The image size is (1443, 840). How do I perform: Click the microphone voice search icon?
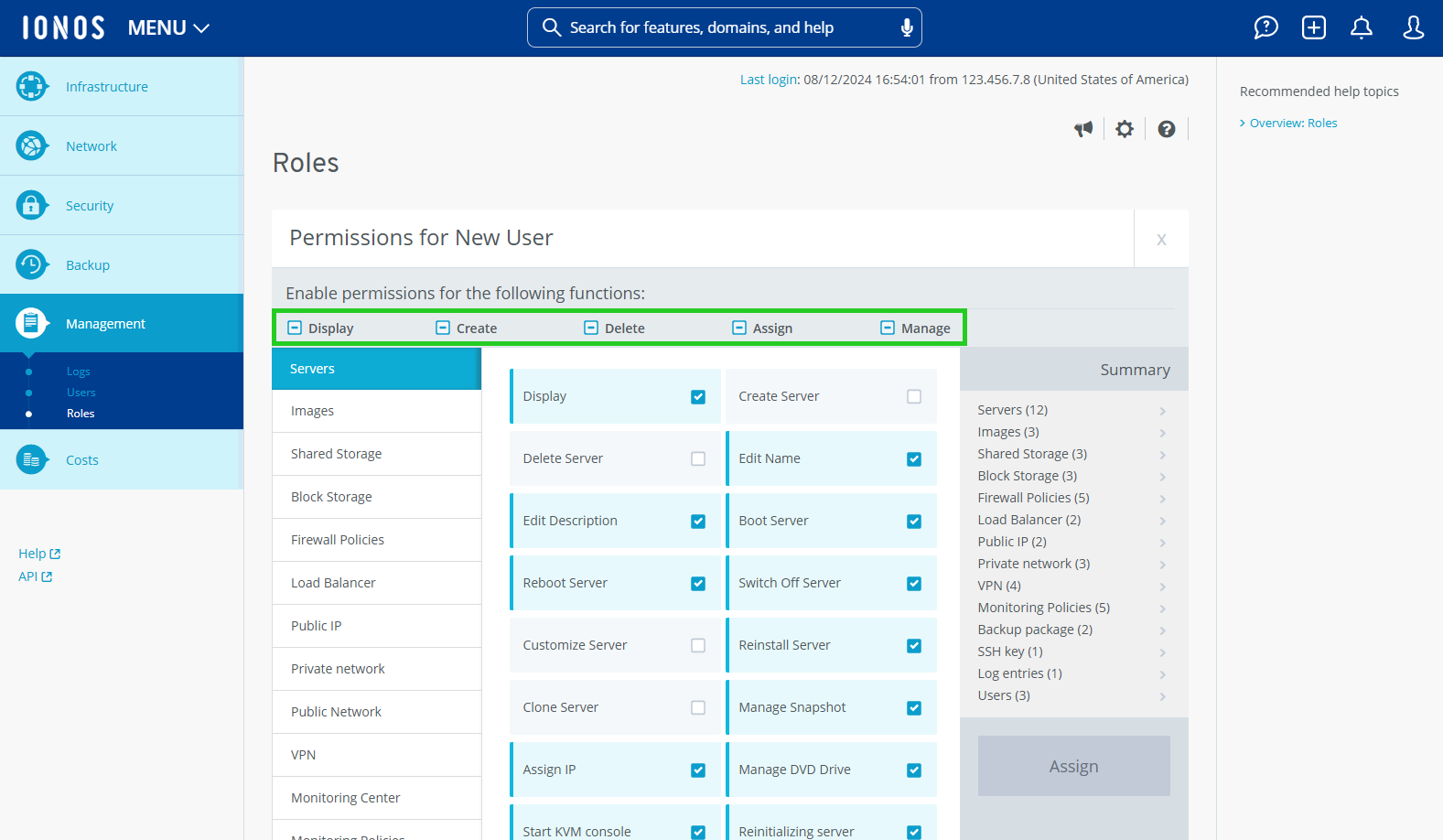click(x=906, y=27)
